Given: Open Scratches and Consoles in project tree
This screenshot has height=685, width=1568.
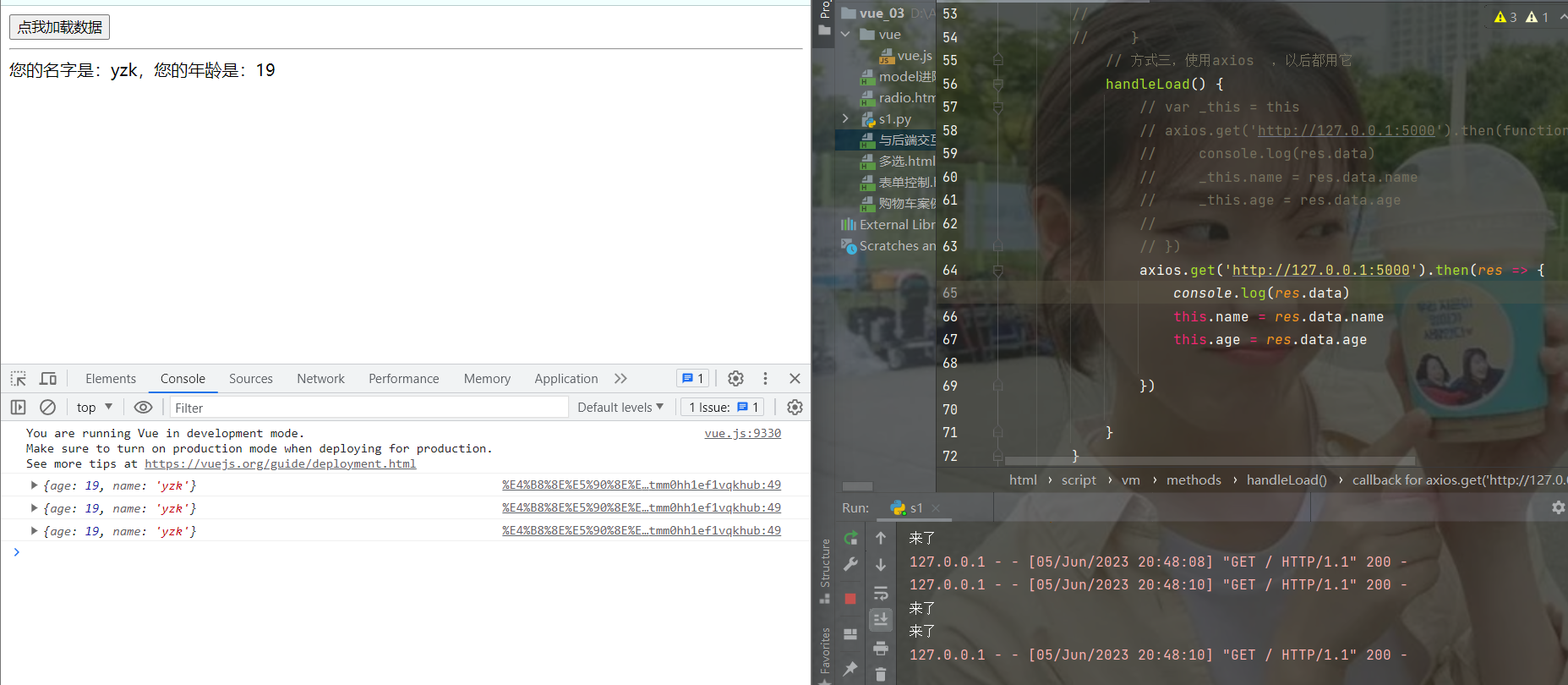Looking at the screenshot, I should (x=888, y=246).
